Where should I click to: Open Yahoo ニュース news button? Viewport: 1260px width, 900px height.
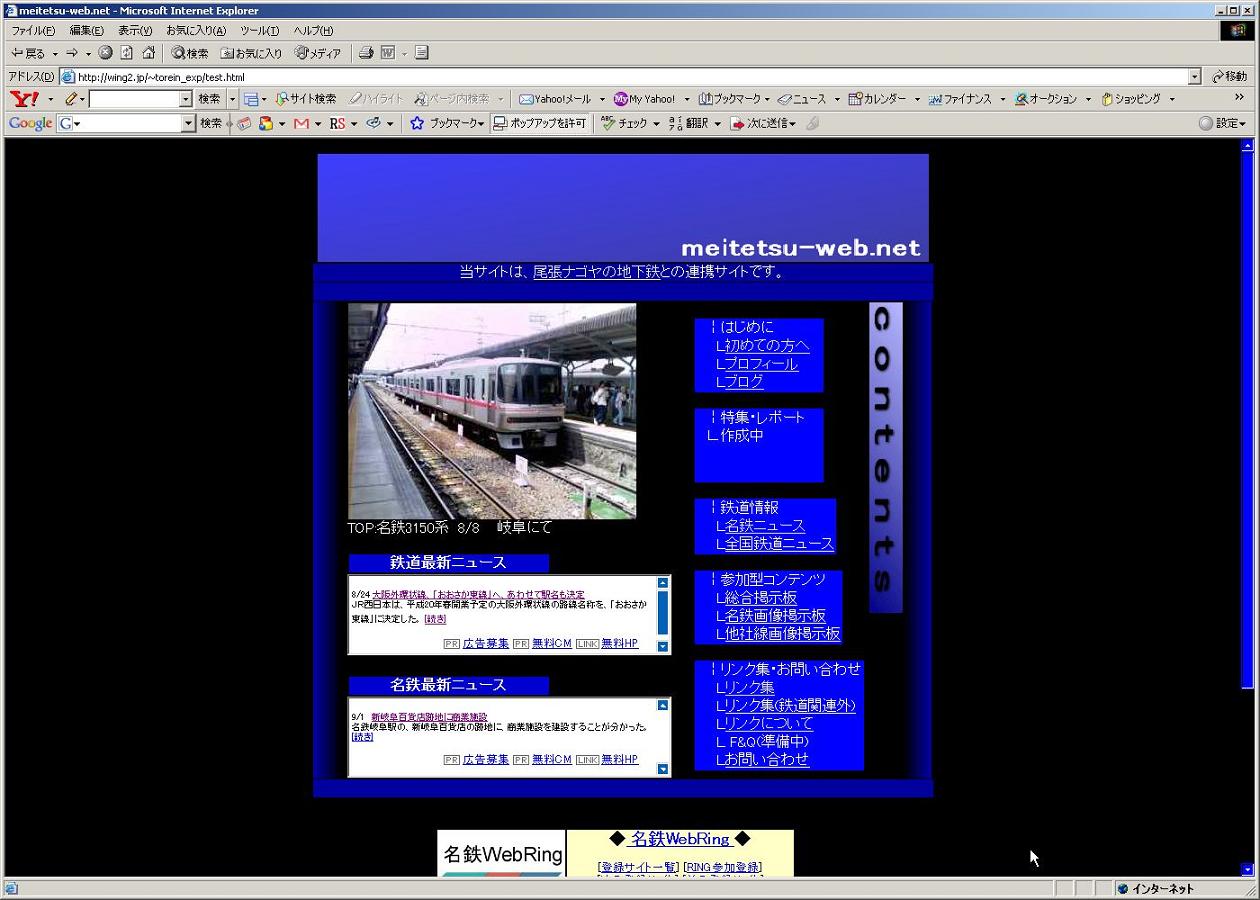(802, 99)
